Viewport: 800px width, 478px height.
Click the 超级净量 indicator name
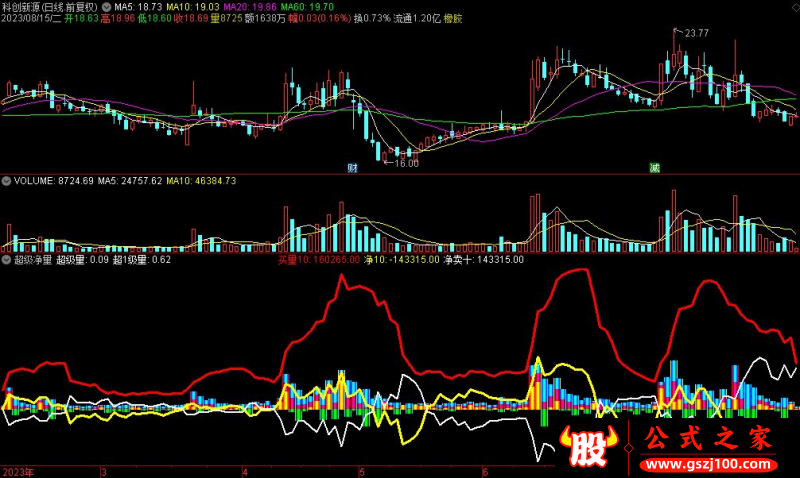click(x=33, y=260)
